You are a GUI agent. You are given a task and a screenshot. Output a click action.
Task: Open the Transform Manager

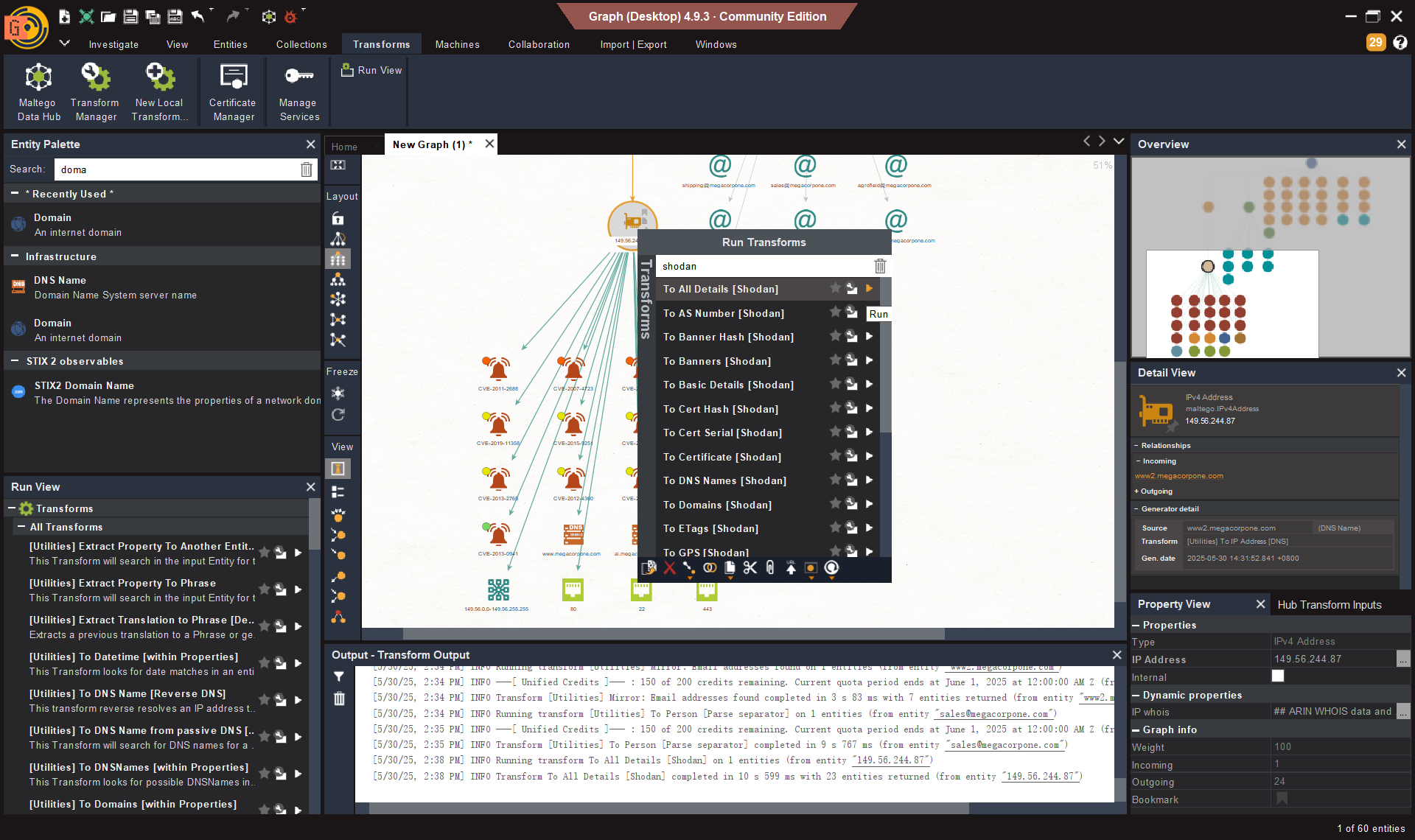(95, 92)
